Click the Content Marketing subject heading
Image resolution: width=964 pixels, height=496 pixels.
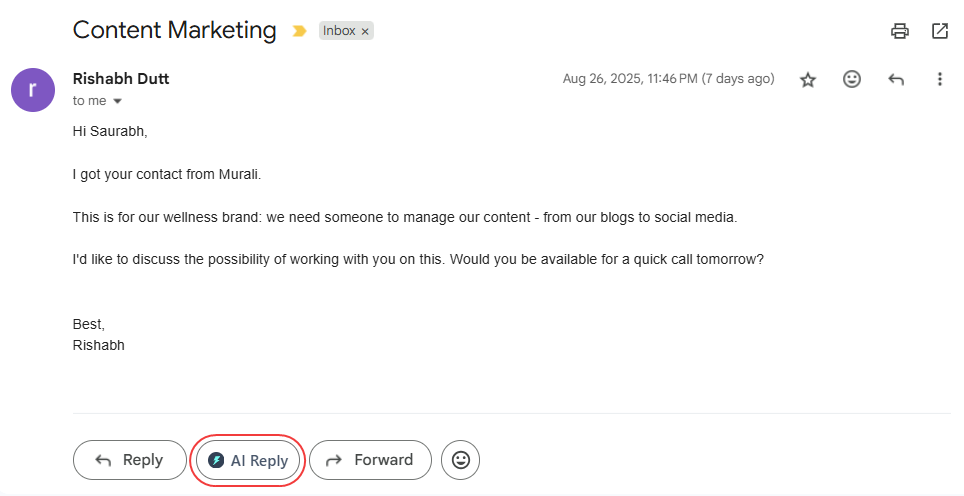[x=175, y=30]
